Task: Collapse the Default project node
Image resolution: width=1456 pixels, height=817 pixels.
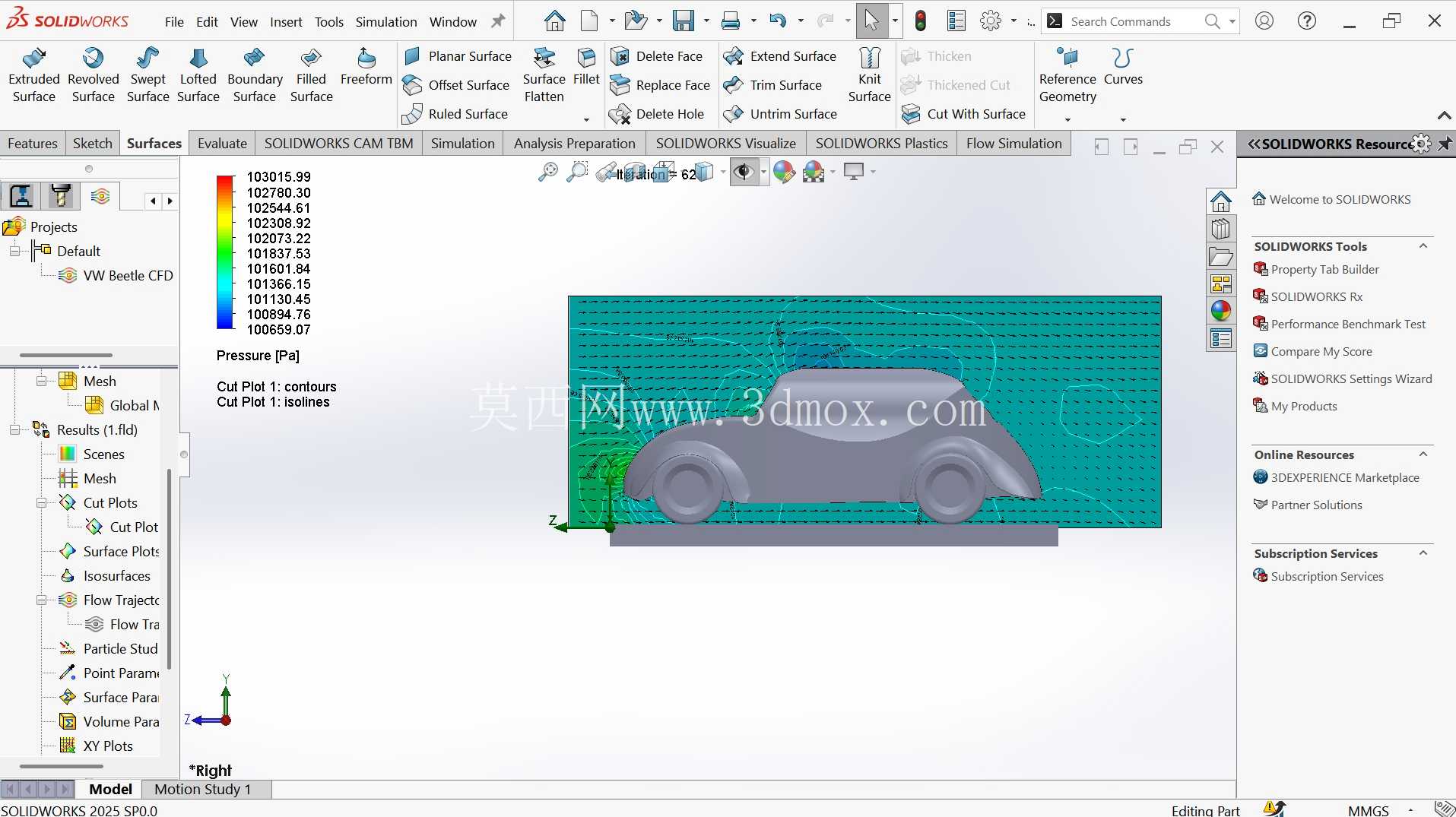Action: coord(14,251)
